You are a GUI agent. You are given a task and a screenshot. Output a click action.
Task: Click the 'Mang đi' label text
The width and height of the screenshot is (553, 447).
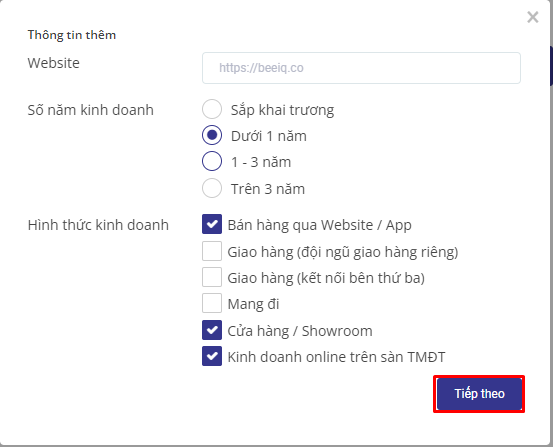click(x=253, y=304)
